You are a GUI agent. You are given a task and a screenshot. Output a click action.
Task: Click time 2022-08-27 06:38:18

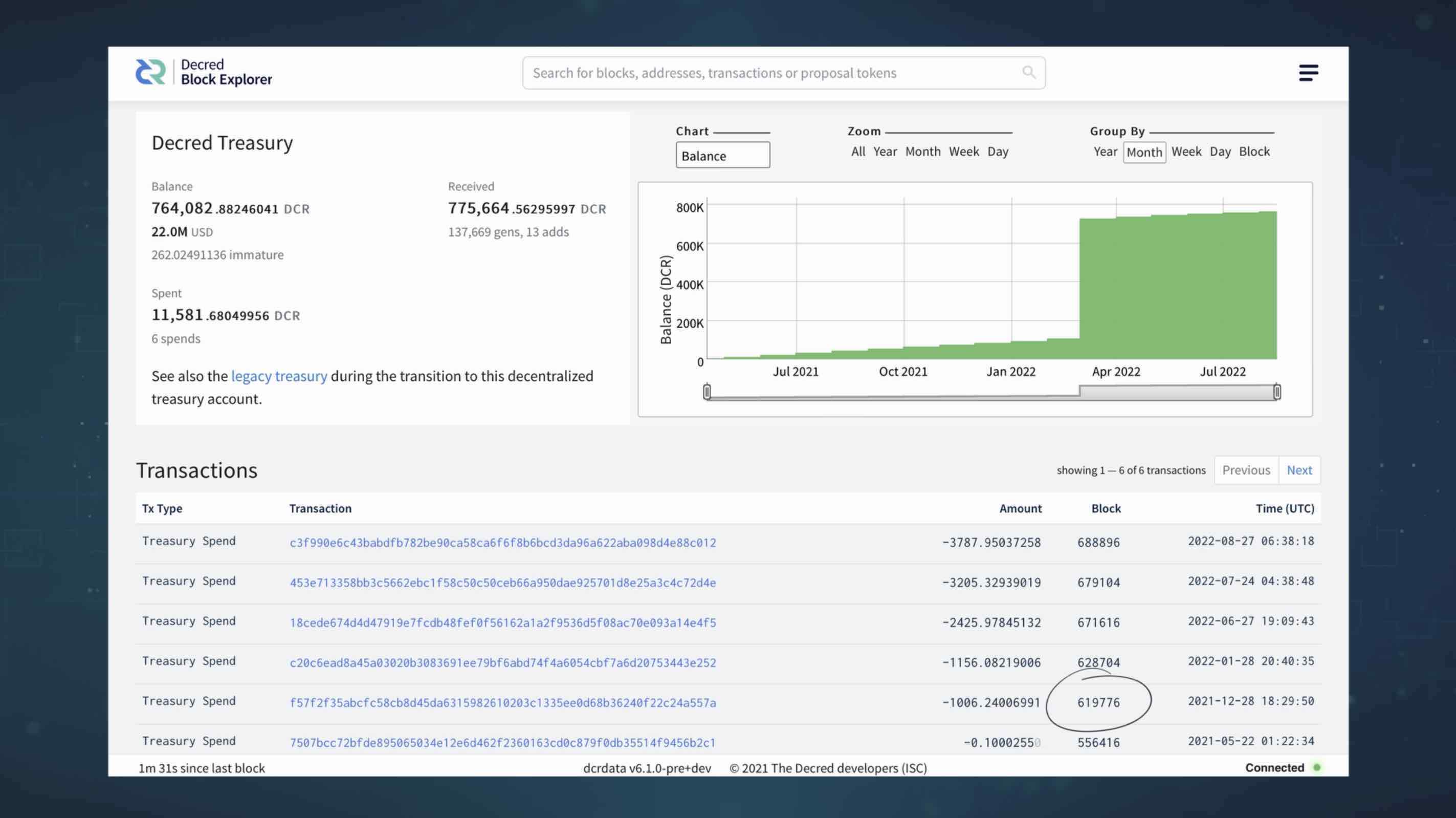click(1251, 541)
